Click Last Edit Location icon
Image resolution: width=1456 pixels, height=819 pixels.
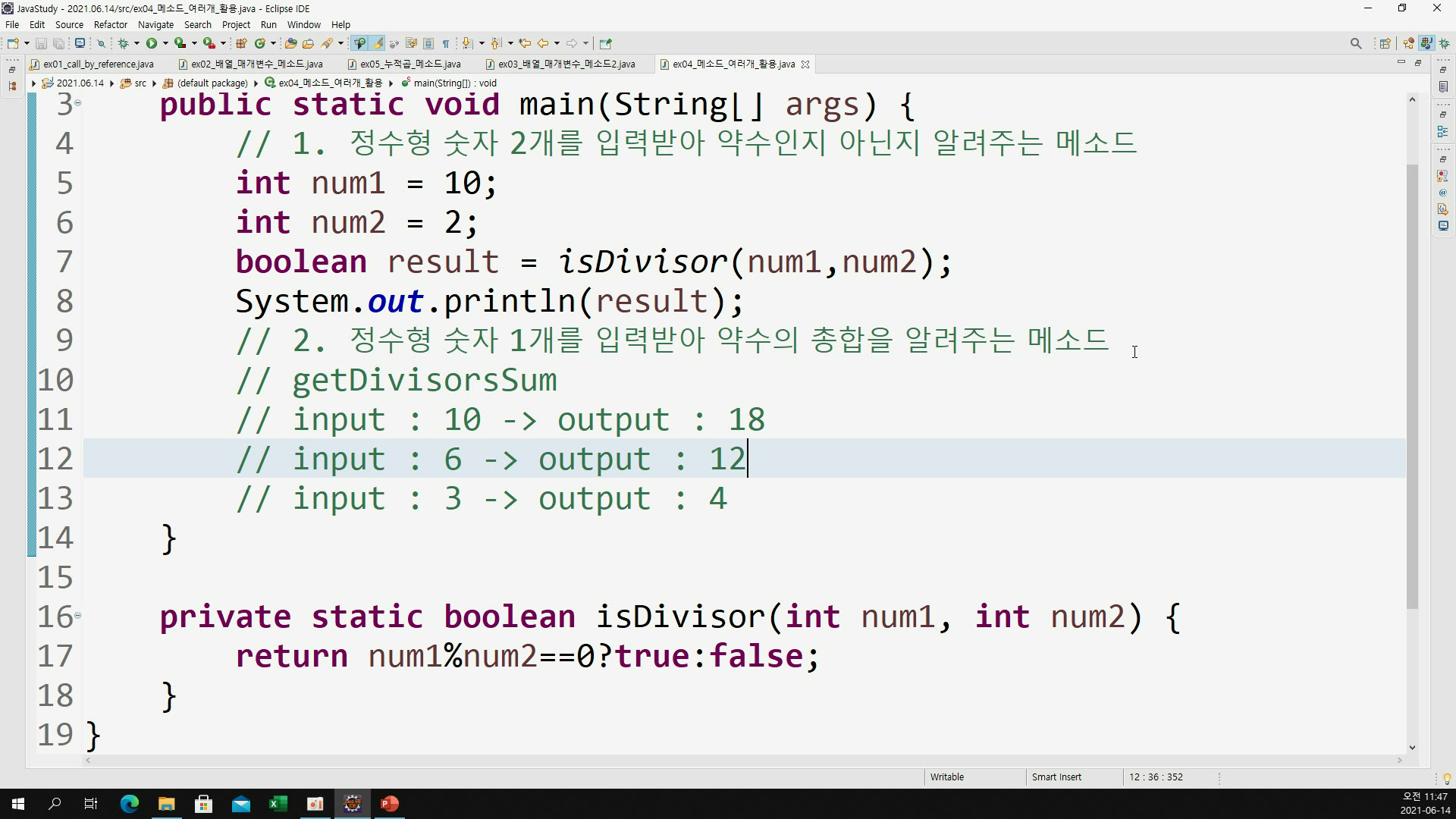point(525,43)
